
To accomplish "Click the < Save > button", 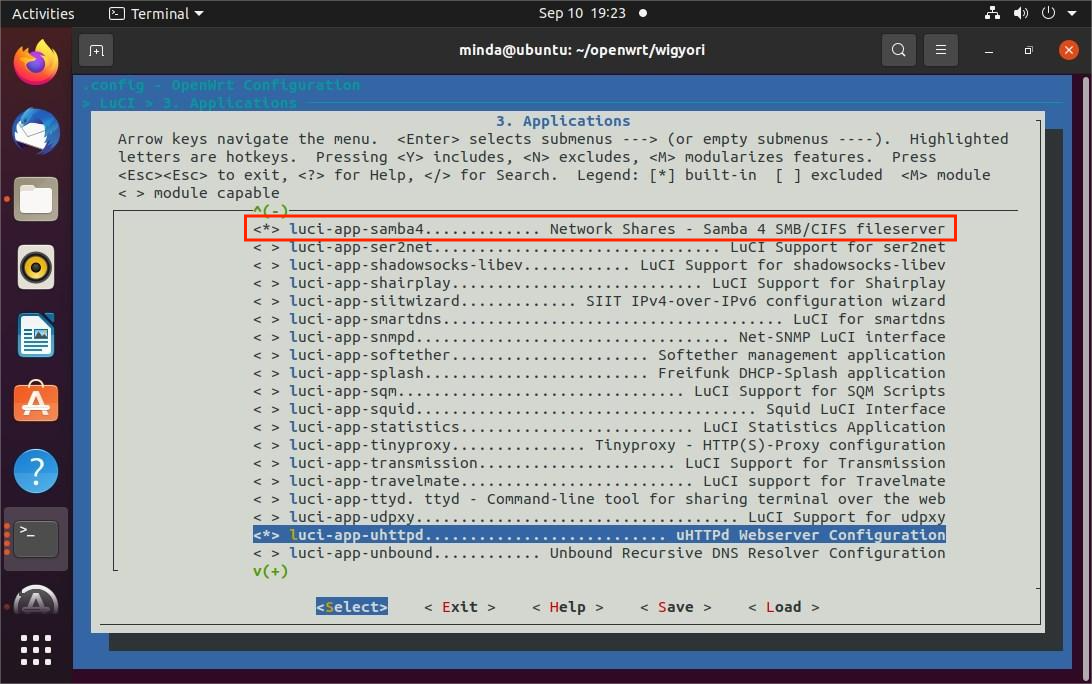I will click(x=676, y=607).
